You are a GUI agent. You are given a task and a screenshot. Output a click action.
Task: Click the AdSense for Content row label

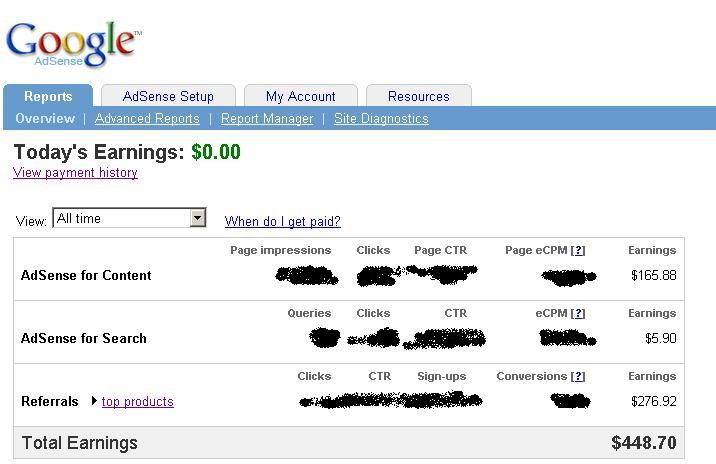(x=86, y=275)
